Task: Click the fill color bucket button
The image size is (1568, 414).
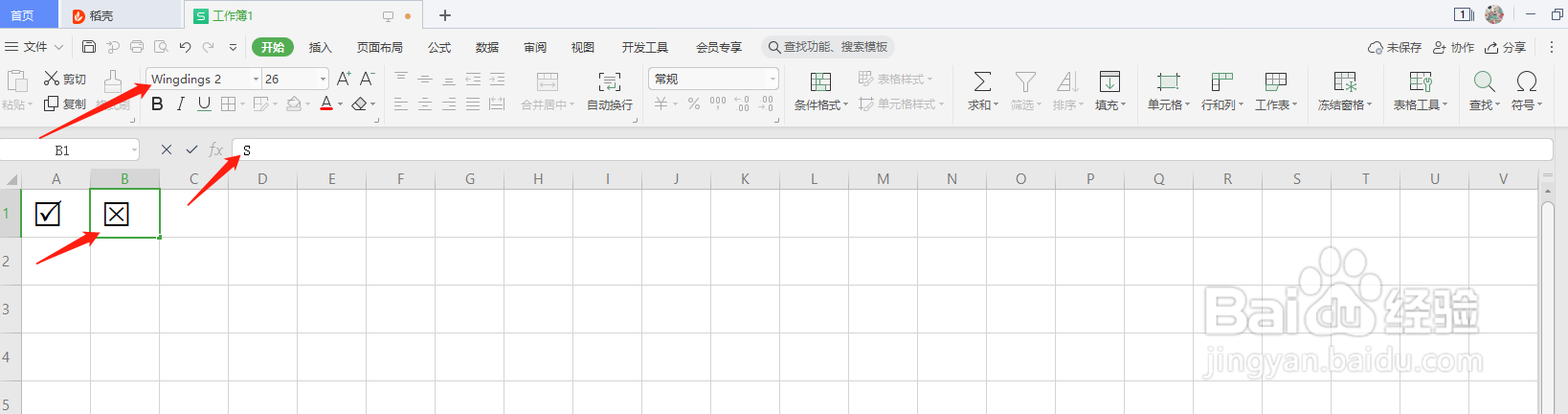Action: tap(295, 103)
